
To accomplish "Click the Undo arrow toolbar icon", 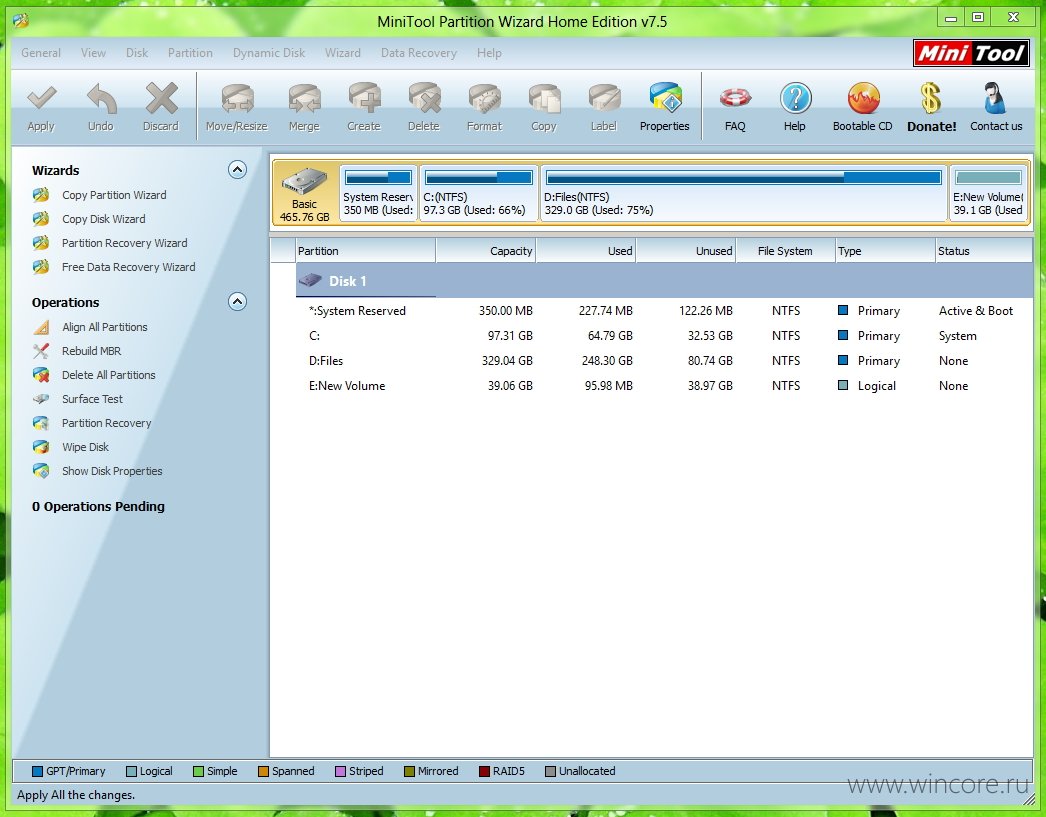I will pos(101,99).
